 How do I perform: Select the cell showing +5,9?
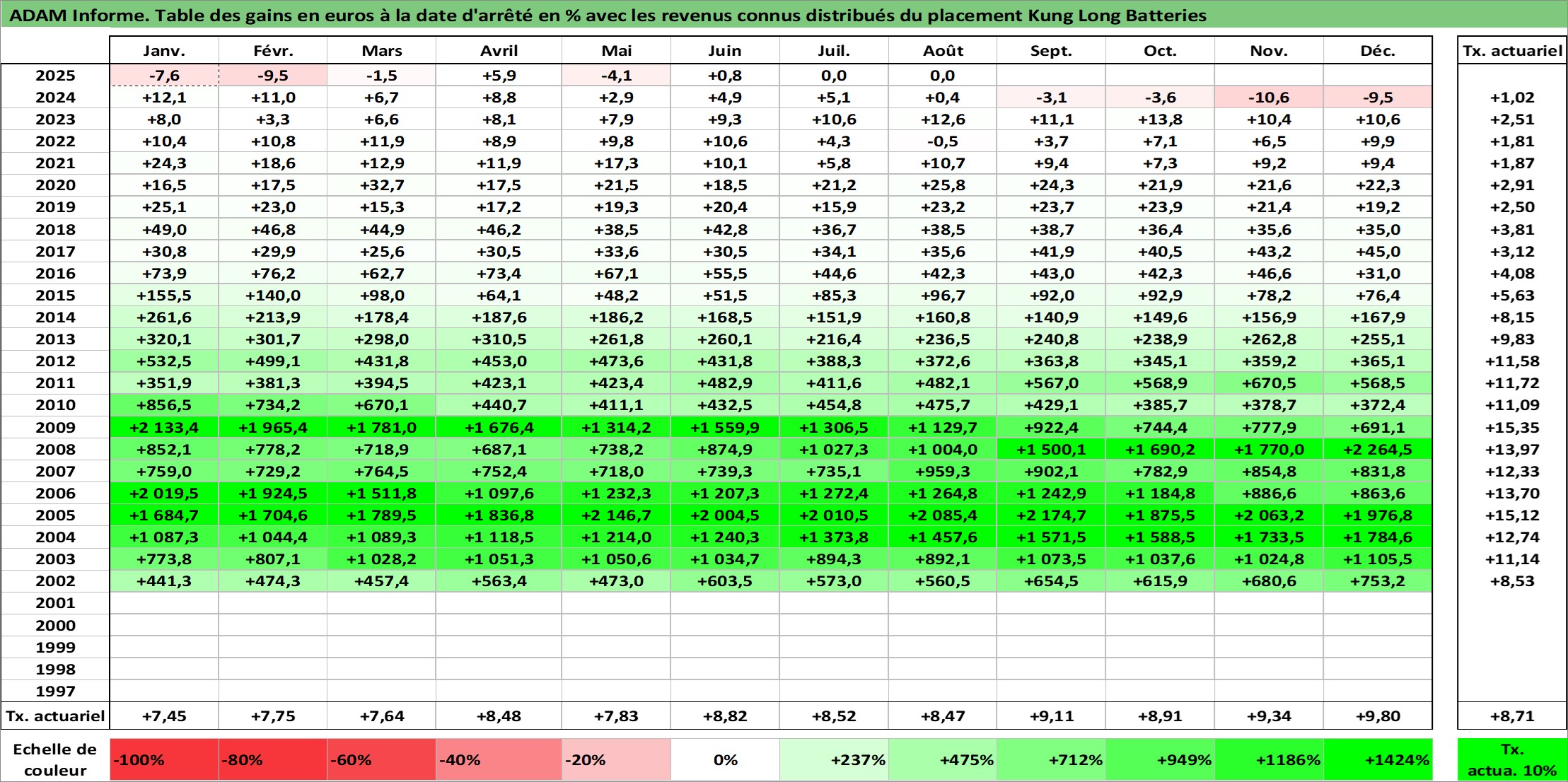[x=499, y=75]
